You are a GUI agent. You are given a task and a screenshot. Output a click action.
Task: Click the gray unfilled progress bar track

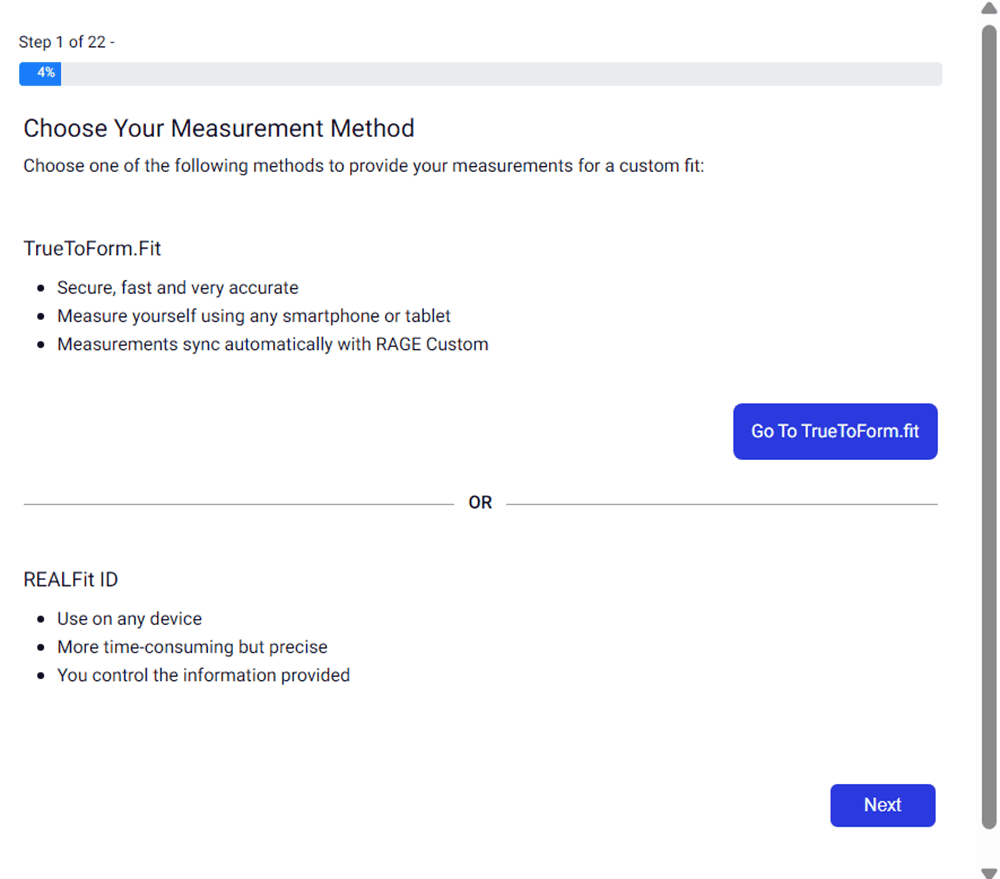tap(500, 73)
